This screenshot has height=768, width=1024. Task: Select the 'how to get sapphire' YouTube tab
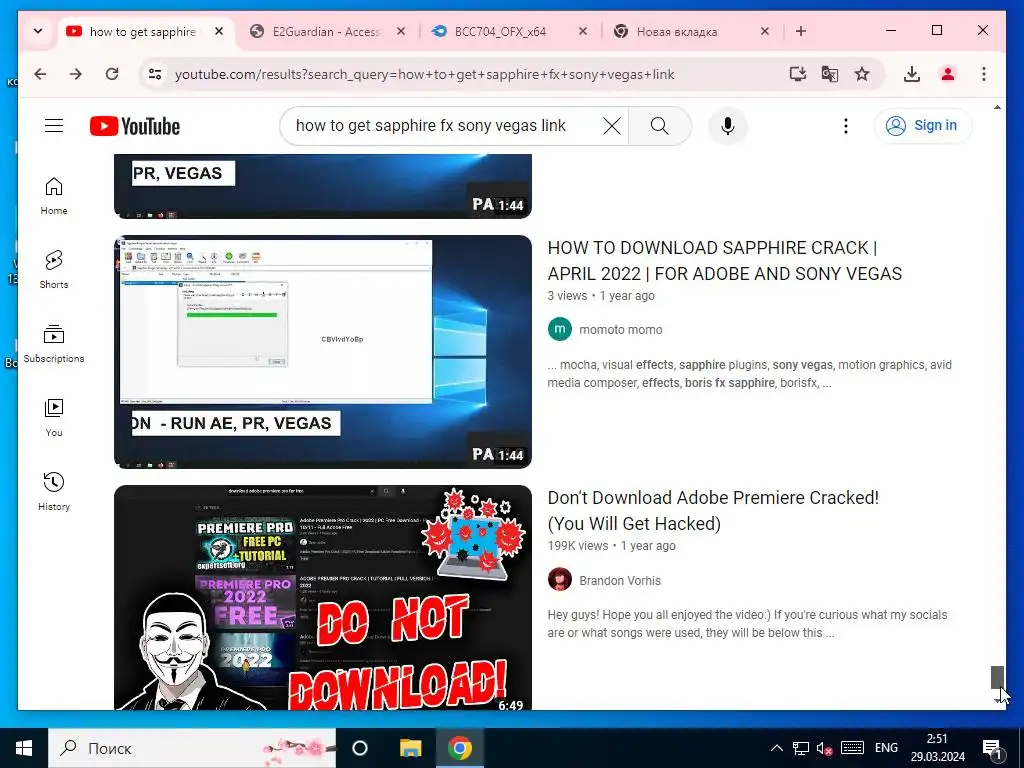point(143,31)
